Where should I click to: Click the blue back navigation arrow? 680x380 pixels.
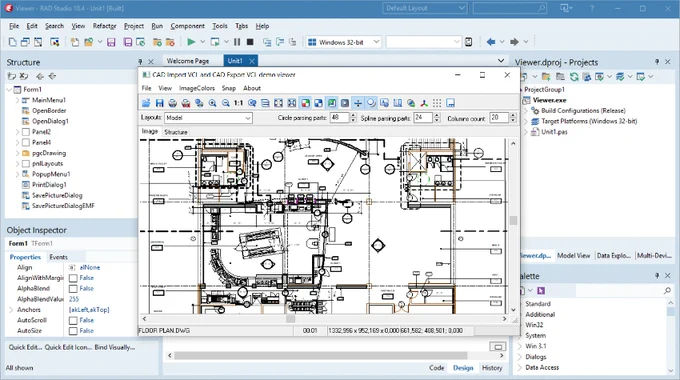tap(491, 42)
